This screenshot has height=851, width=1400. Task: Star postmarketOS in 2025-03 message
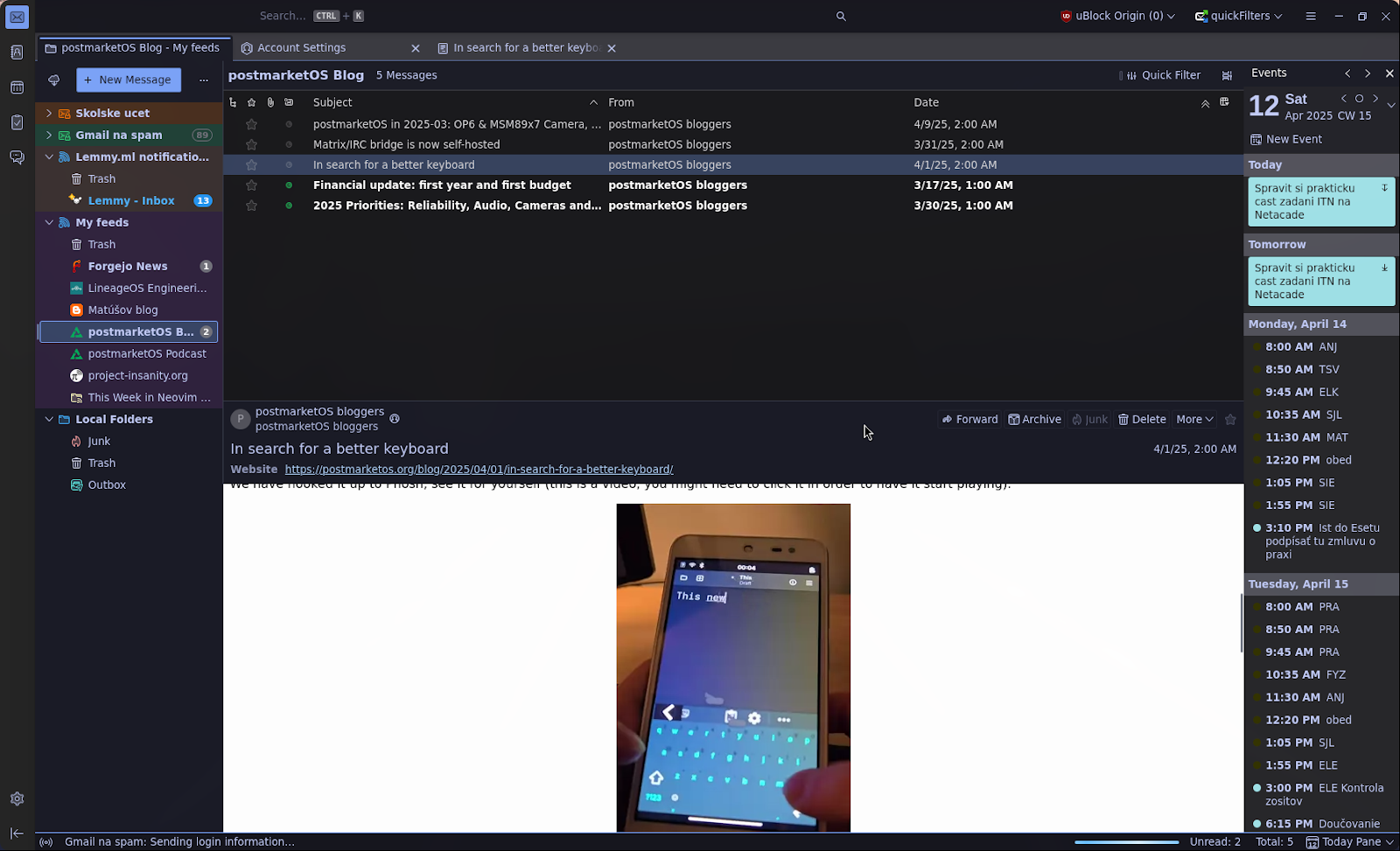pos(252,124)
